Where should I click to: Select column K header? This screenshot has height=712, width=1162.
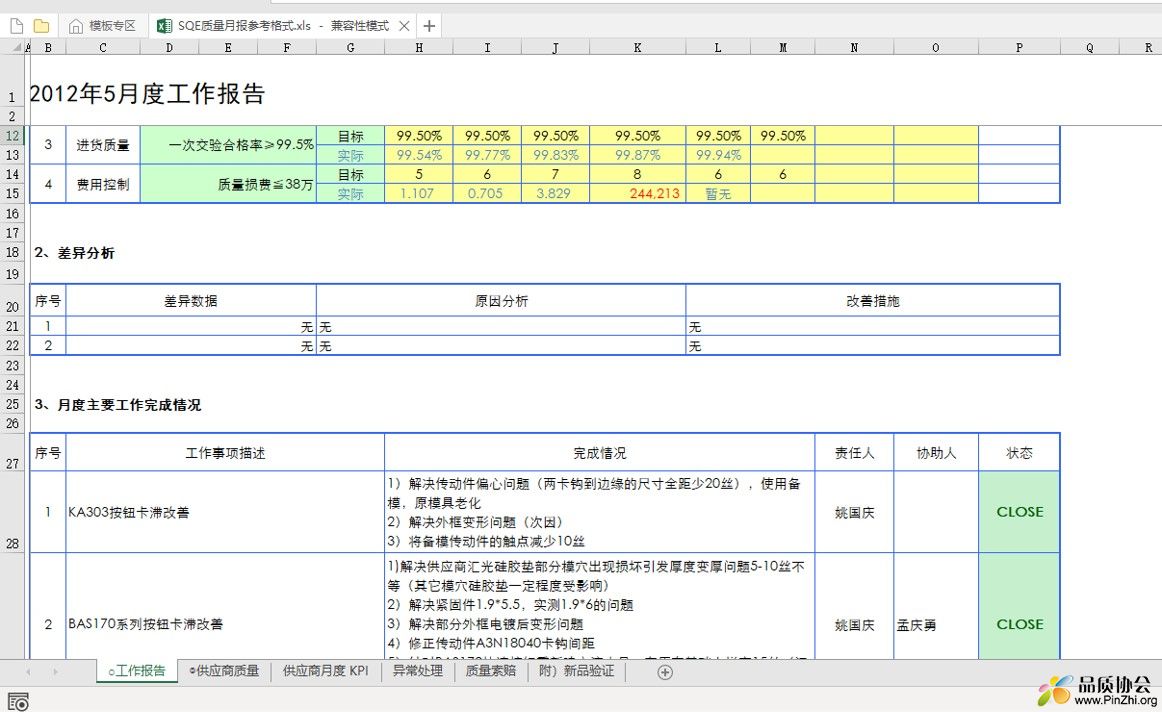(x=637, y=47)
